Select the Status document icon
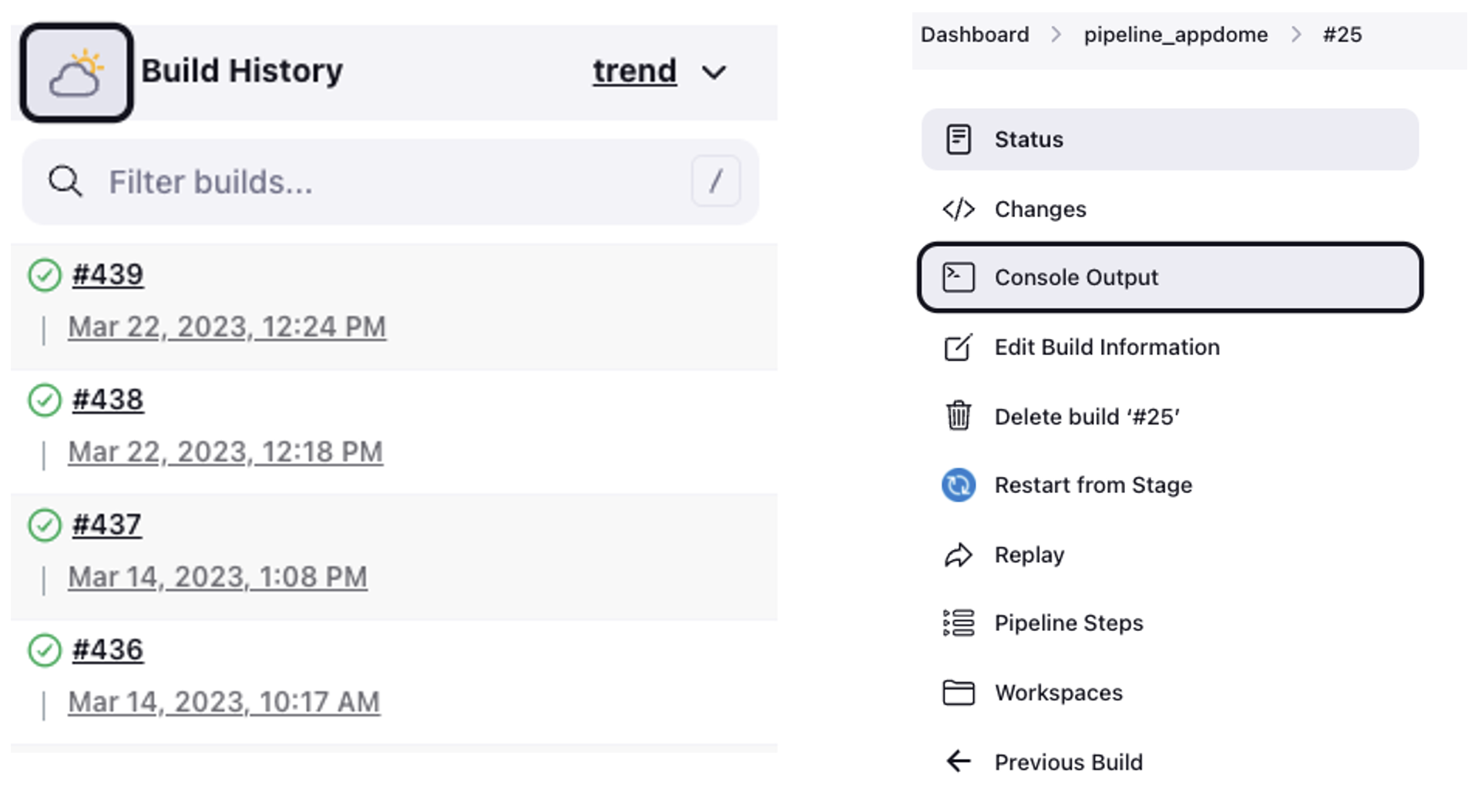1478x812 pixels. coord(958,139)
